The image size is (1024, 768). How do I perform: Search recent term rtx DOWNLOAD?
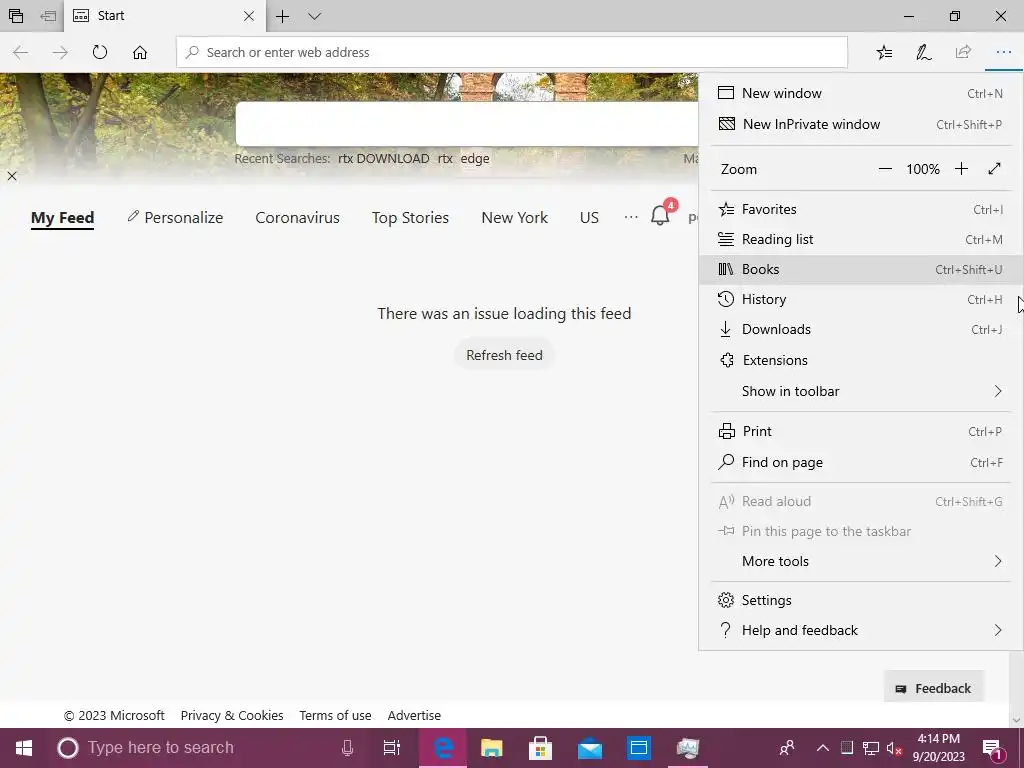click(x=383, y=159)
